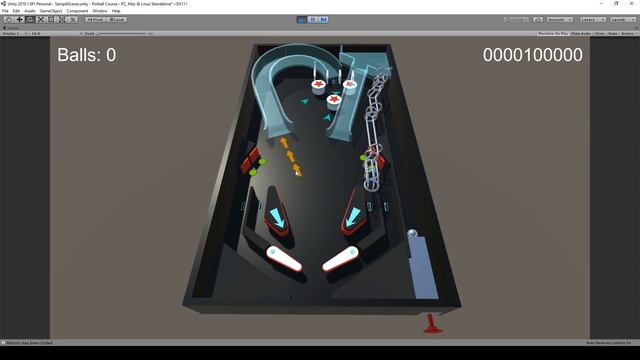
Task: Click the silver pinball in launch lane
Action: [412, 233]
